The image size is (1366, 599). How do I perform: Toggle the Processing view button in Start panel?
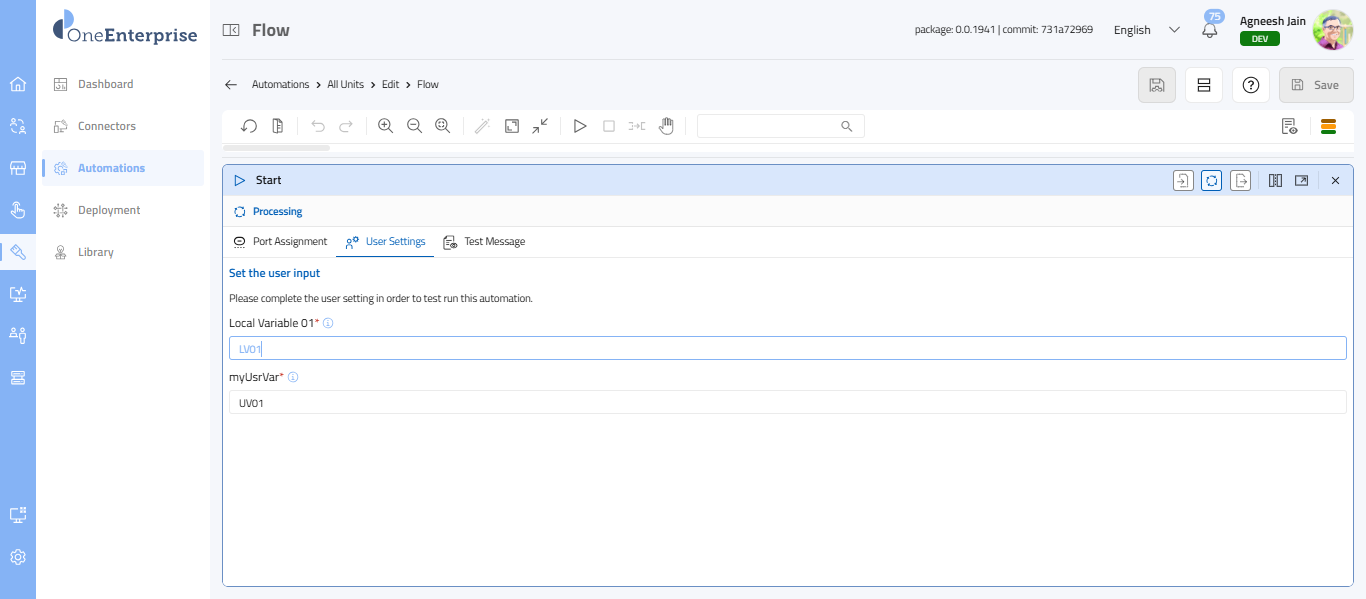tap(1211, 181)
